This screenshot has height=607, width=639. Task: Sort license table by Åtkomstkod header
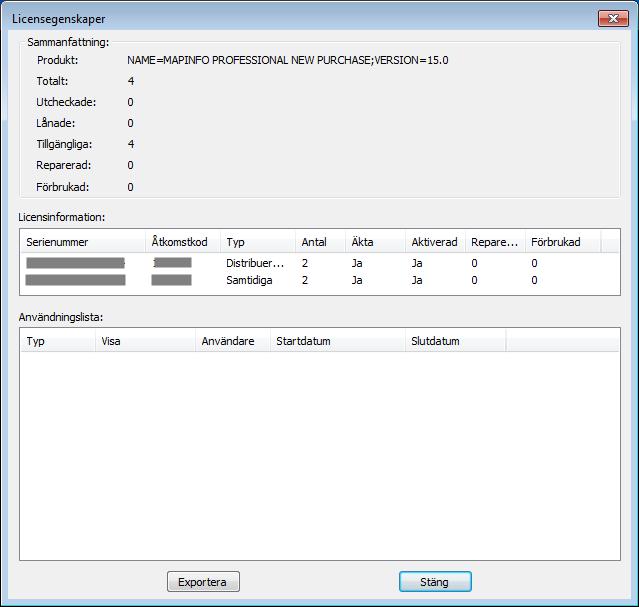point(183,242)
